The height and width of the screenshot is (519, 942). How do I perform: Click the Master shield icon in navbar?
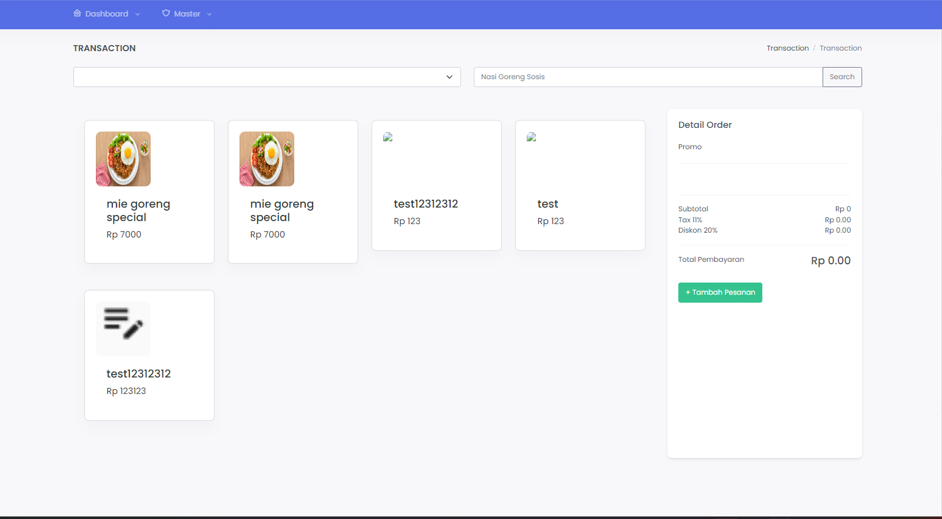click(166, 14)
